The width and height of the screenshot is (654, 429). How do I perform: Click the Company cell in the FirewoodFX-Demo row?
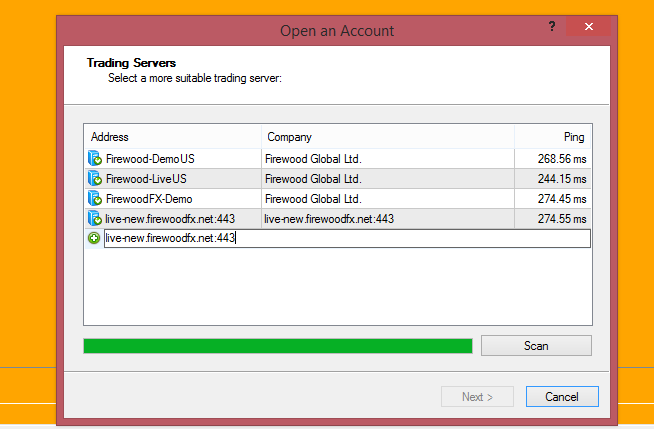(312, 198)
